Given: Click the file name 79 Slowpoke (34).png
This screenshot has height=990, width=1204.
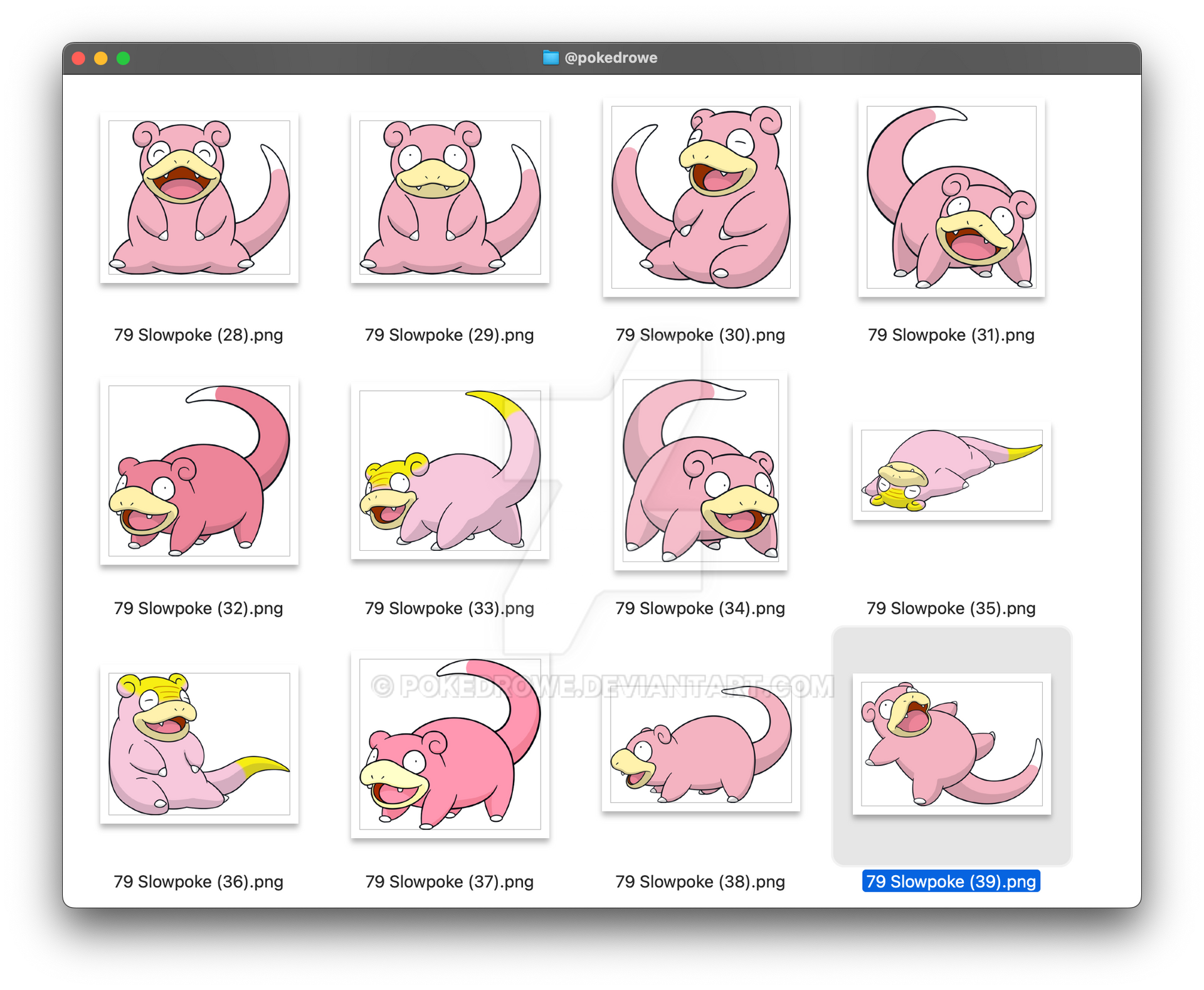Looking at the screenshot, I should point(700,609).
